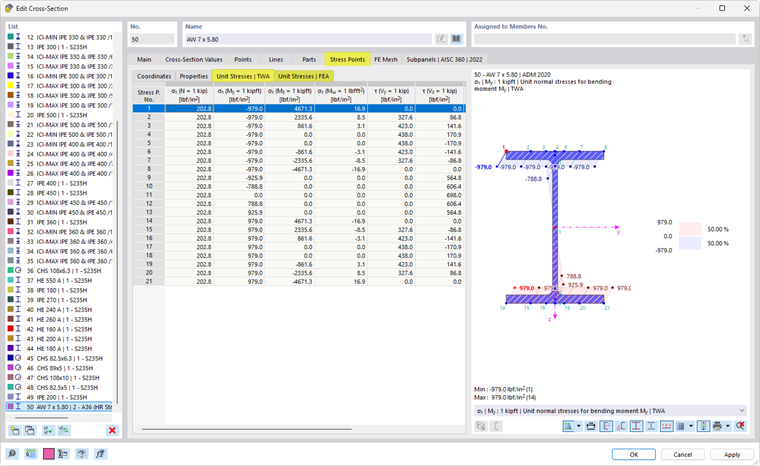The height and width of the screenshot is (466, 760).
Task: Click the blue -979.0 legend color swatch
Action: [x=690, y=243]
